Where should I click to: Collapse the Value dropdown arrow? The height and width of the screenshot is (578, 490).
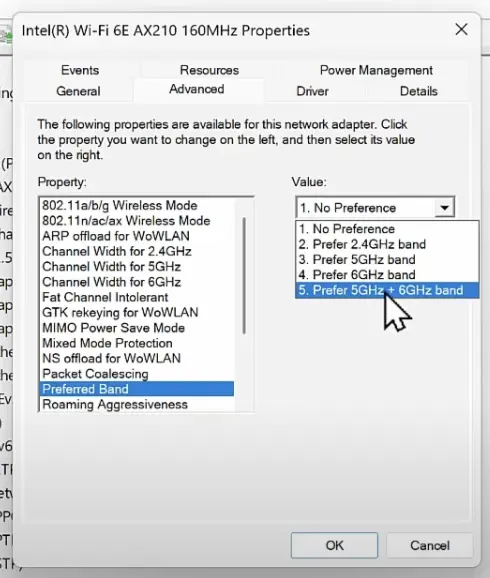point(444,208)
